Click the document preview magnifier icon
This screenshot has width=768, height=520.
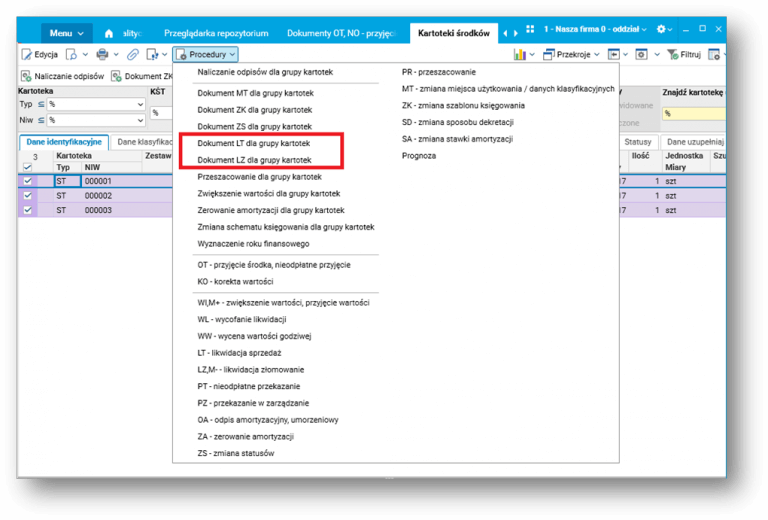tap(72, 54)
